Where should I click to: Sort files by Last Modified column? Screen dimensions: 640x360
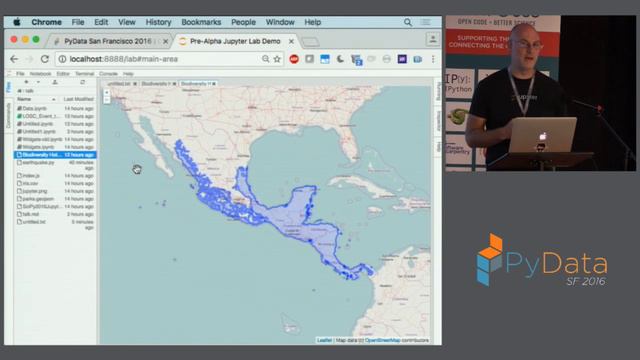coord(78,99)
